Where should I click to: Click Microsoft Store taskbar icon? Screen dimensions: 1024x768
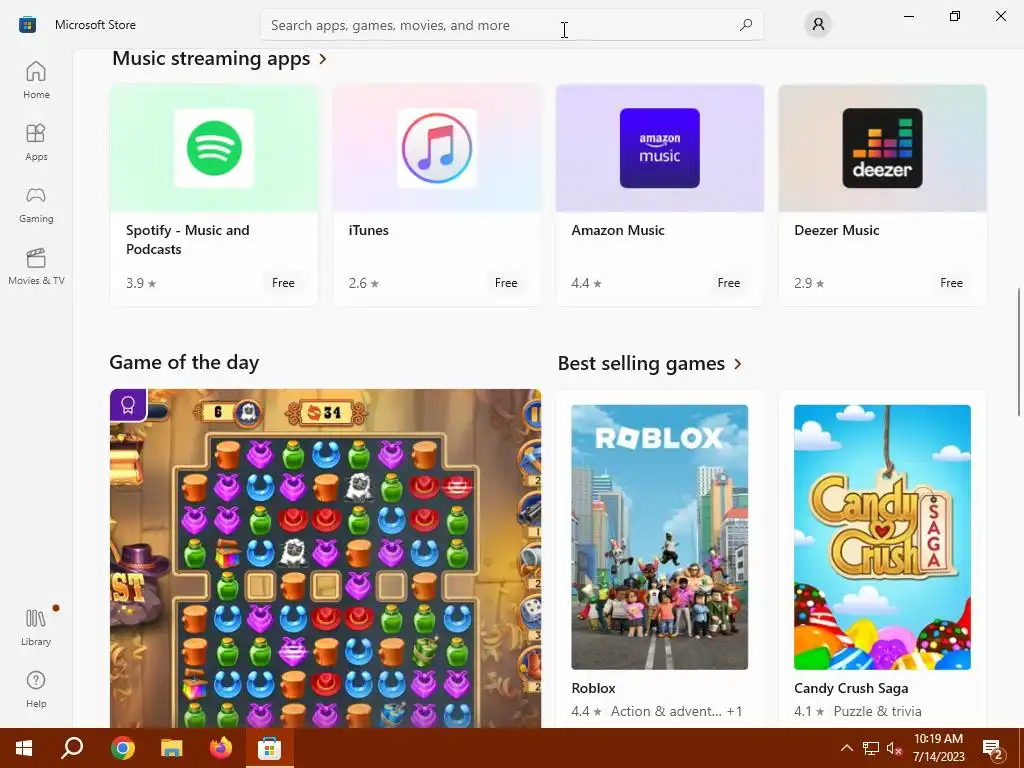point(269,748)
